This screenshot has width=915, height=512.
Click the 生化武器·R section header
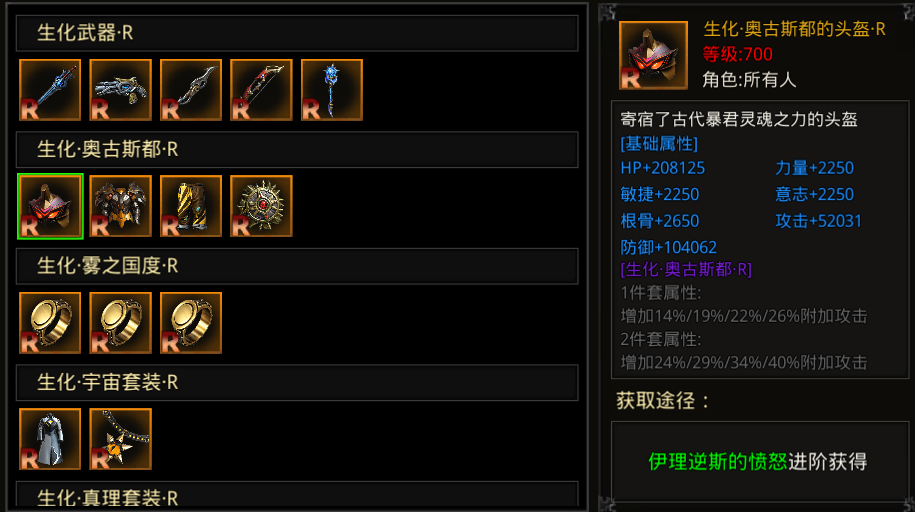(x=297, y=33)
